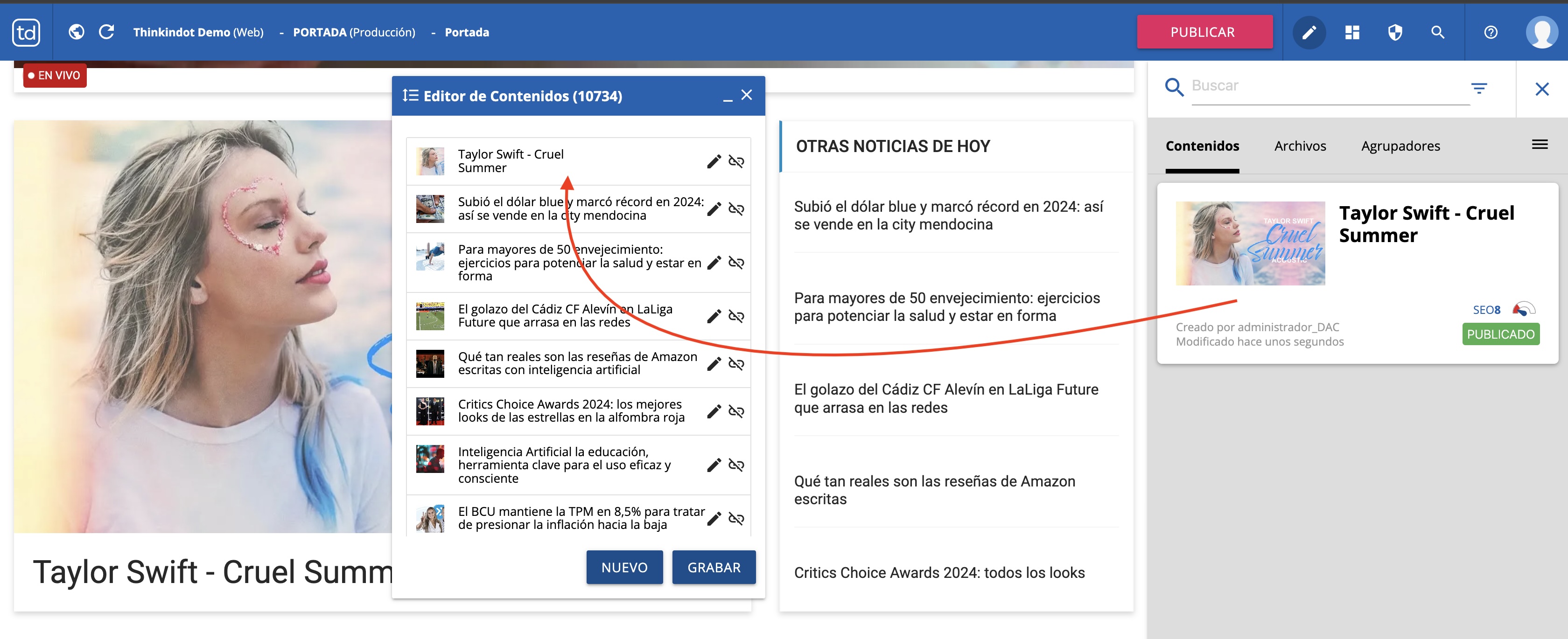The width and height of the screenshot is (1568, 639).
Task: Toggle unlink on the Critics Choice Awards item
Action: (736, 412)
